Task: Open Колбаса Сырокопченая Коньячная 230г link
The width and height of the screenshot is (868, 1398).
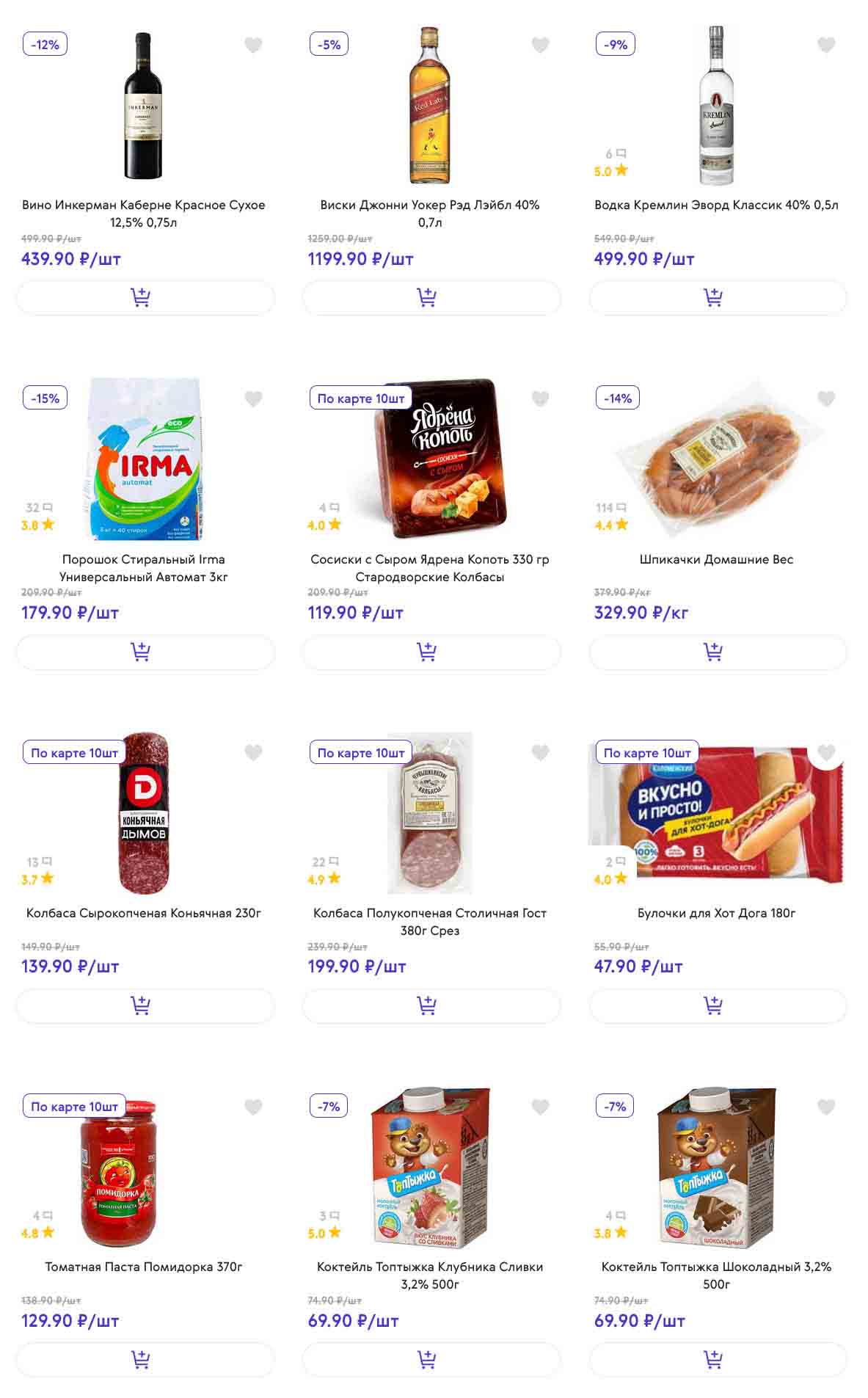Action: coord(144,913)
